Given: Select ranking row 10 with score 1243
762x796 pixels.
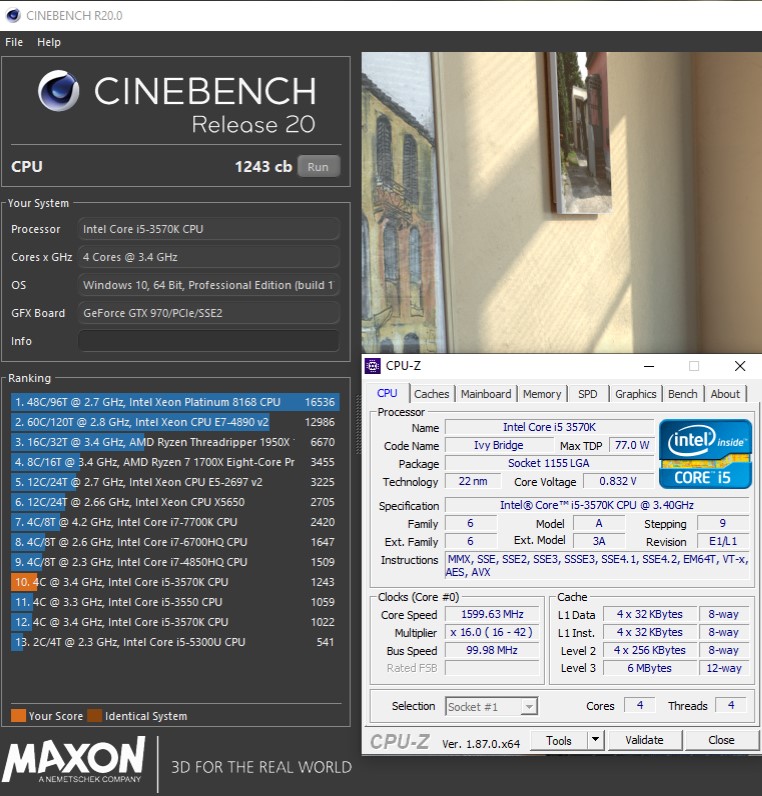Looking at the screenshot, I should click(x=175, y=582).
